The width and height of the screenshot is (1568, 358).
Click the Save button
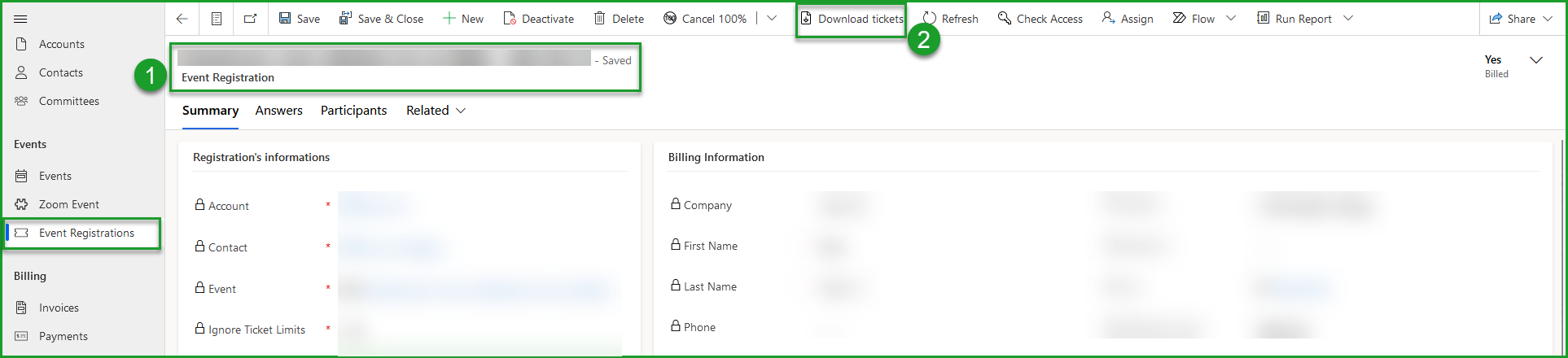[300, 19]
